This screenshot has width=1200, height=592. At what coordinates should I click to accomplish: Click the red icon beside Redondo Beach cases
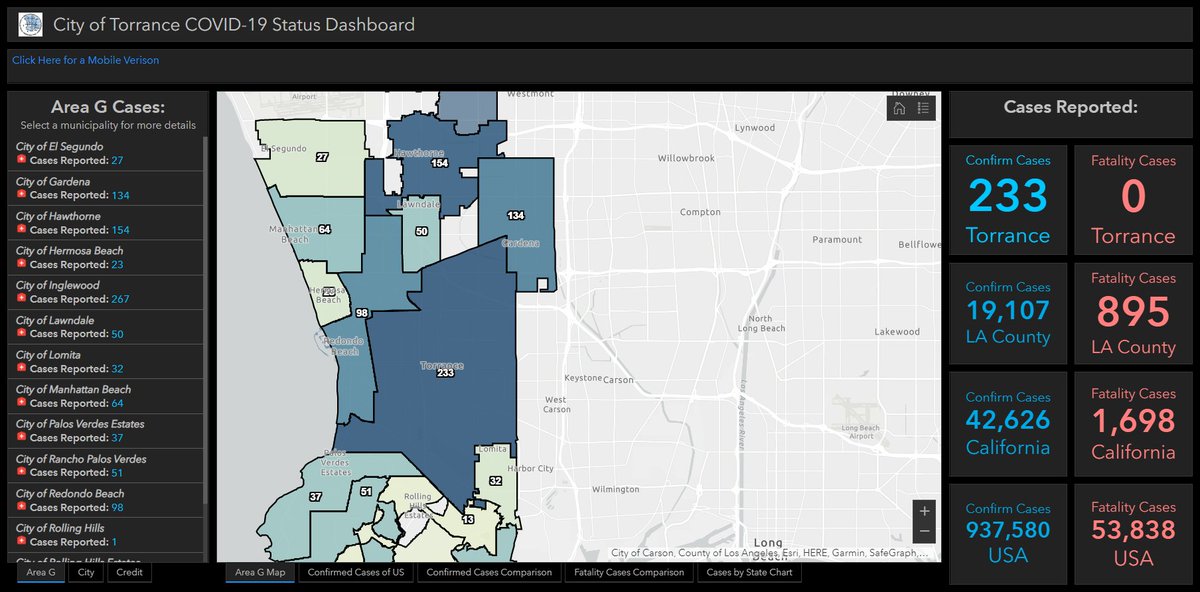(22, 507)
